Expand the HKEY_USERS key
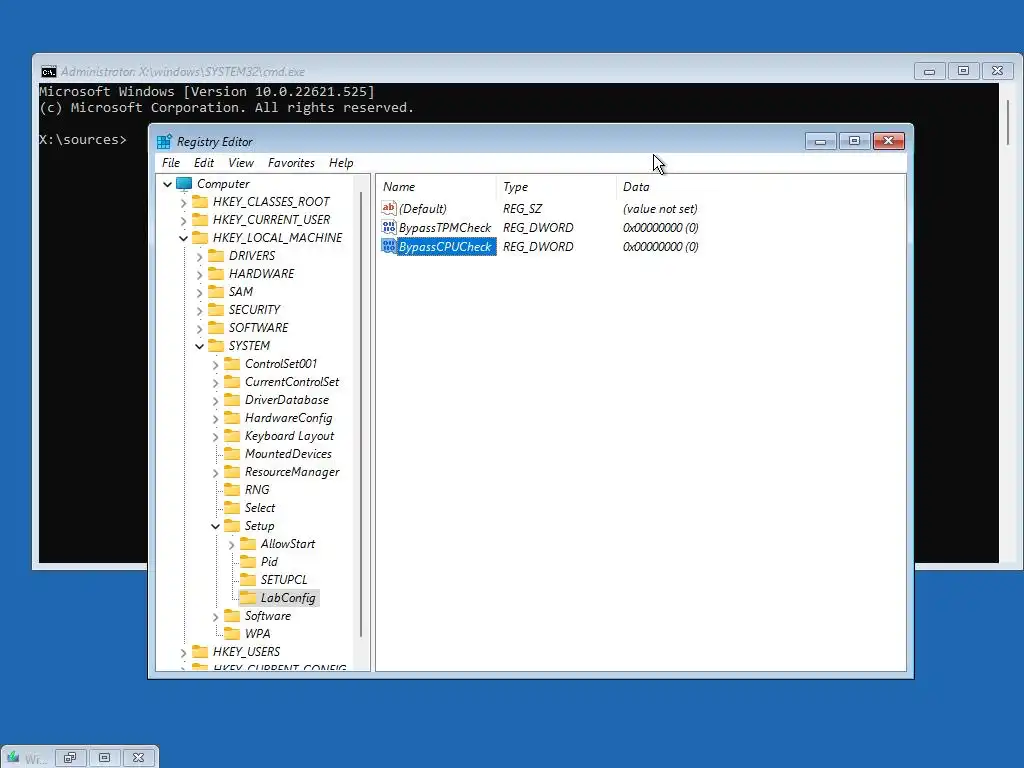This screenshot has height=768, width=1024. (184, 652)
